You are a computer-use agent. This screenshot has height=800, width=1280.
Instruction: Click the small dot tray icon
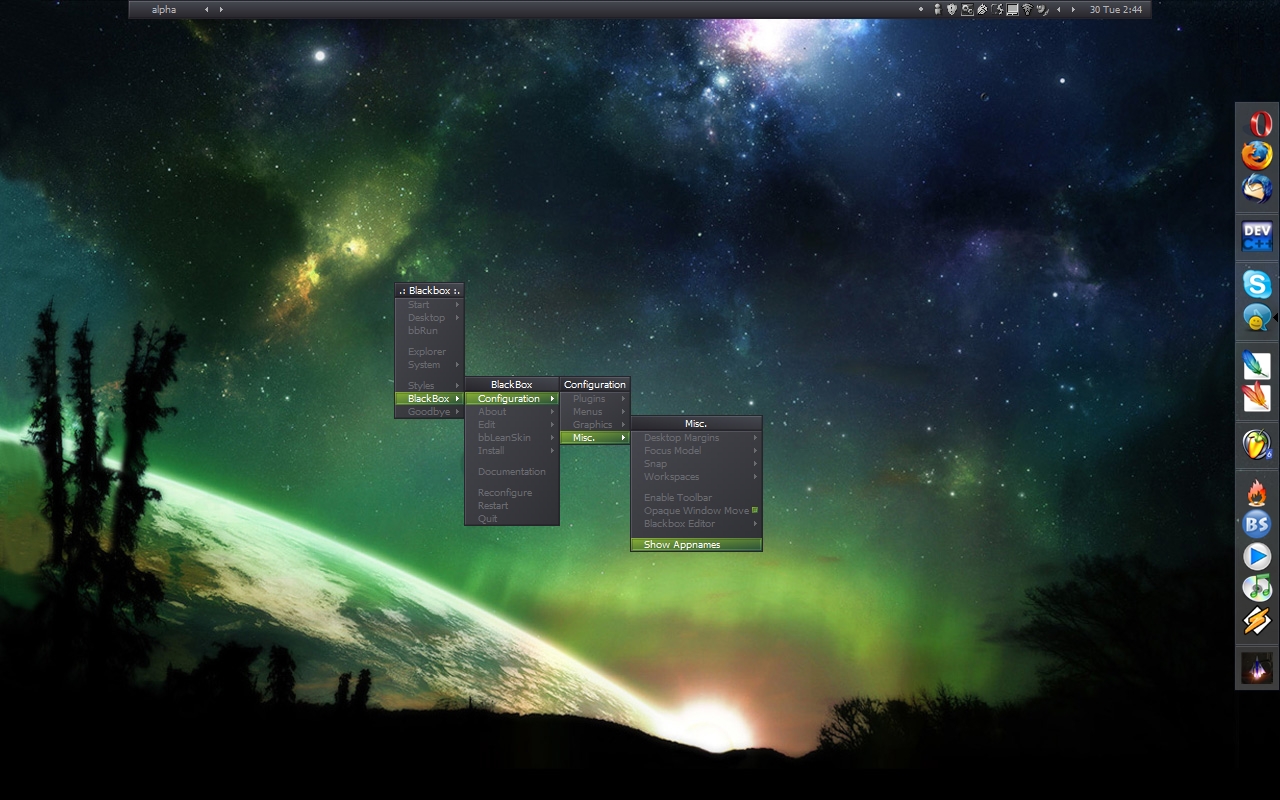pos(921,9)
